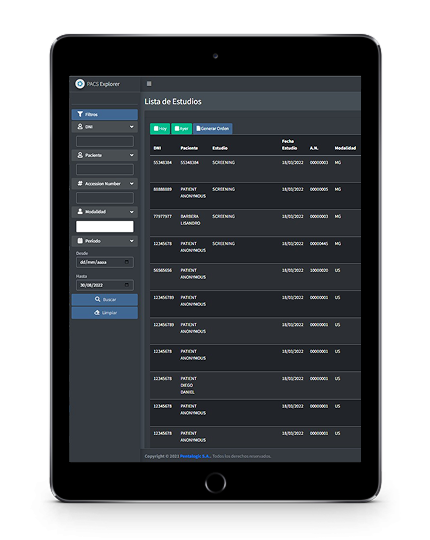Screen dimensions: 430x540
Task: Open the Desde date picker icon
Action: coord(127,262)
